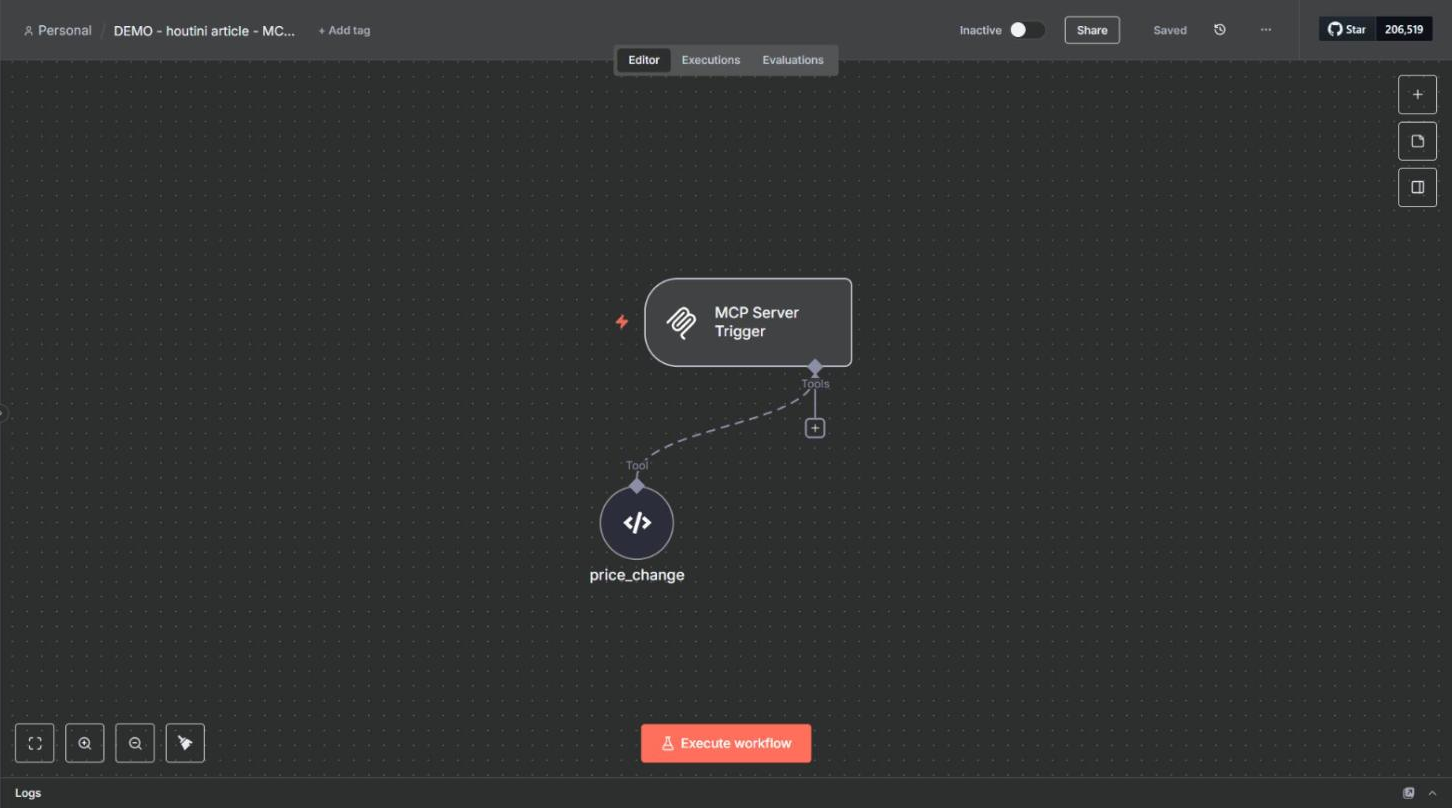Open the Evaluations tab
The height and width of the screenshot is (808, 1452).
793,60
